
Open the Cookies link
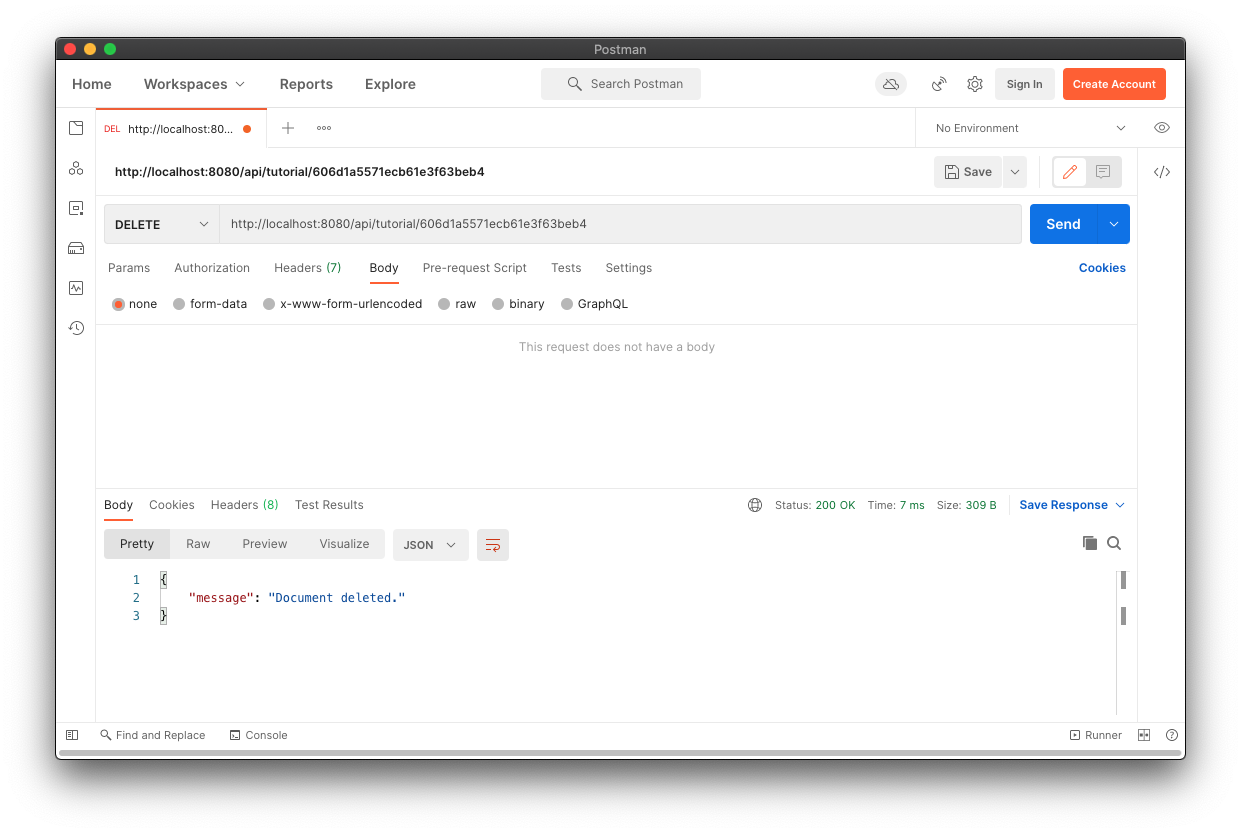click(1102, 268)
